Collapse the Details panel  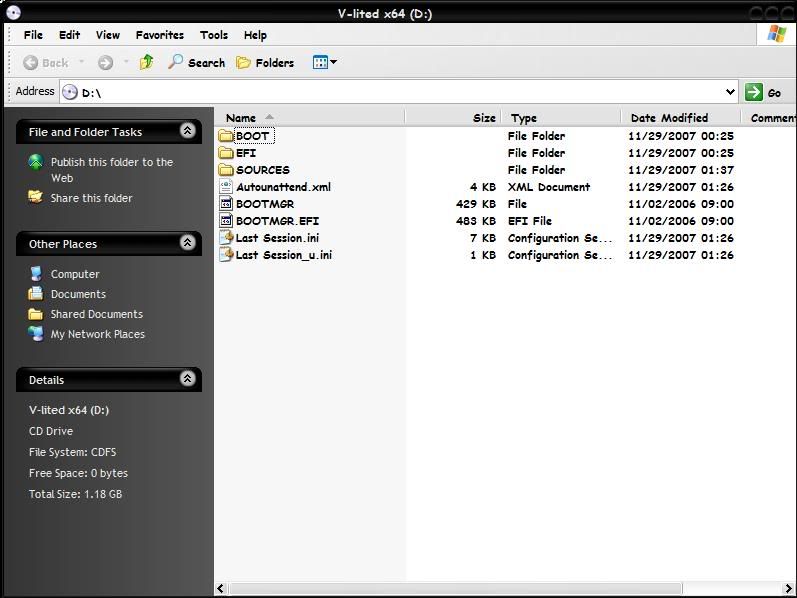[187, 379]
